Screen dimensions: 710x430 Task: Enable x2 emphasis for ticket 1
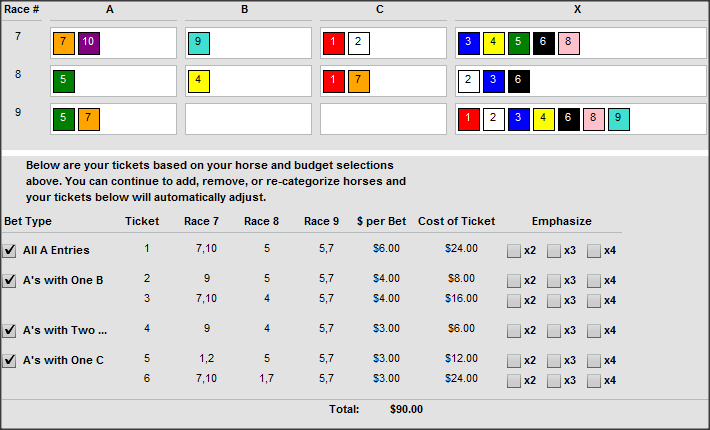coord(514,250)
